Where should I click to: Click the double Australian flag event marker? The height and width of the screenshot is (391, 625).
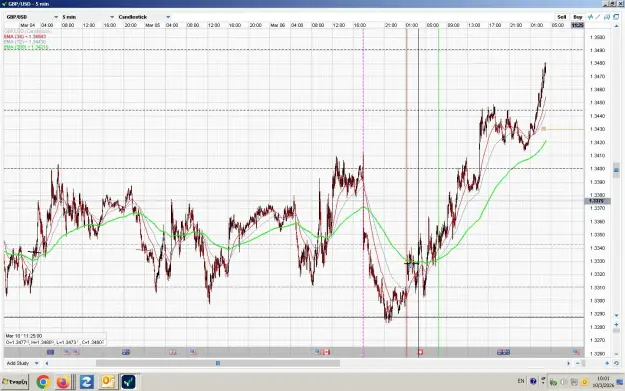point(503,352)
